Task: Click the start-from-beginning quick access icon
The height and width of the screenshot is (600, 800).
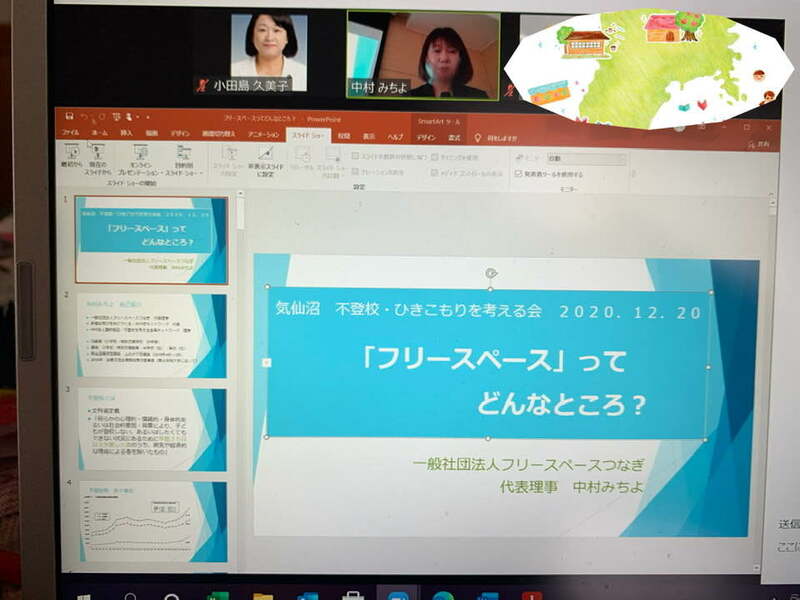Action: point(116,117)
